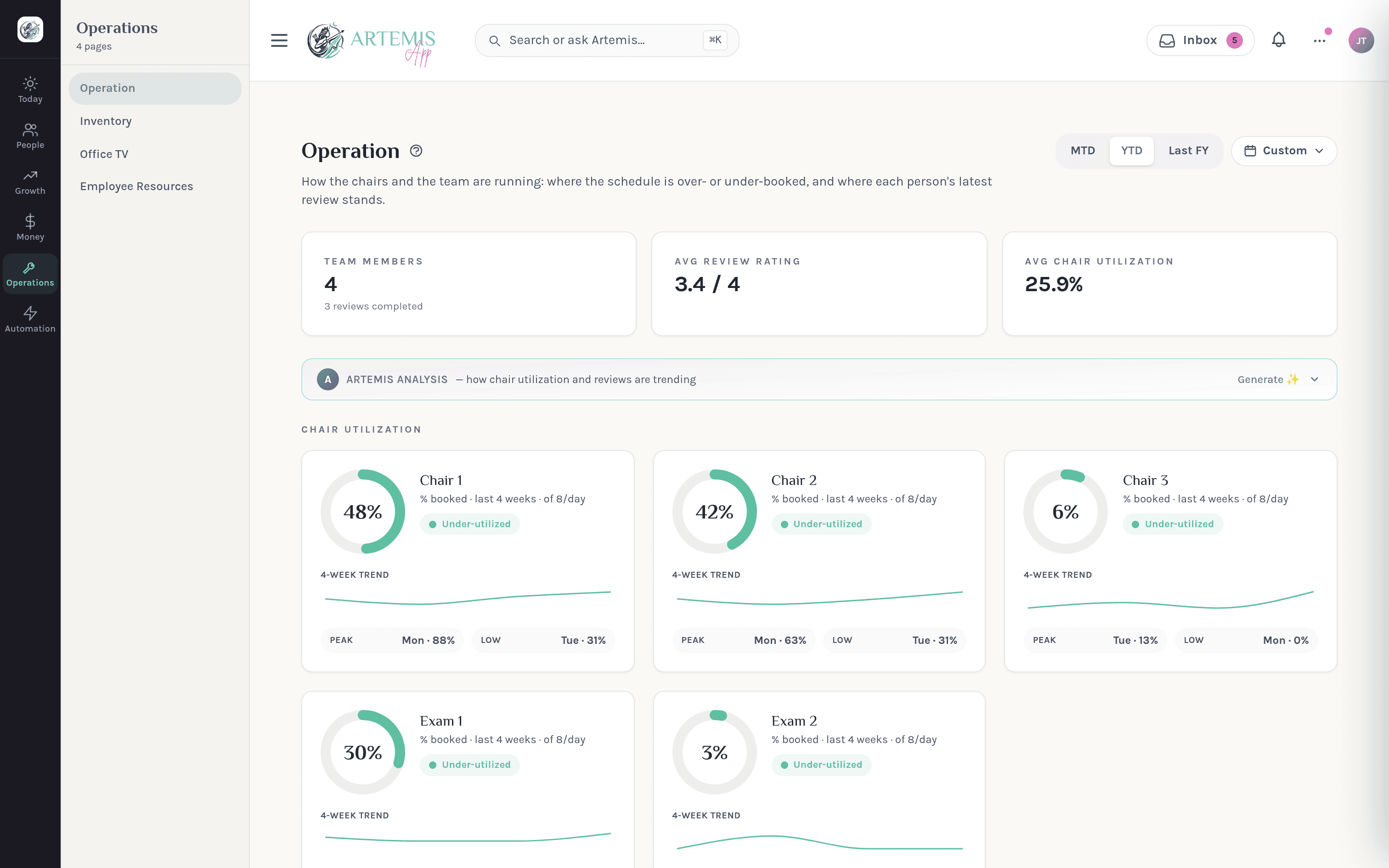Screen dimensions: 1389x868
Task: Click the Avg Review Rating 3.4 / 4 value
Action: click(707, 284)
